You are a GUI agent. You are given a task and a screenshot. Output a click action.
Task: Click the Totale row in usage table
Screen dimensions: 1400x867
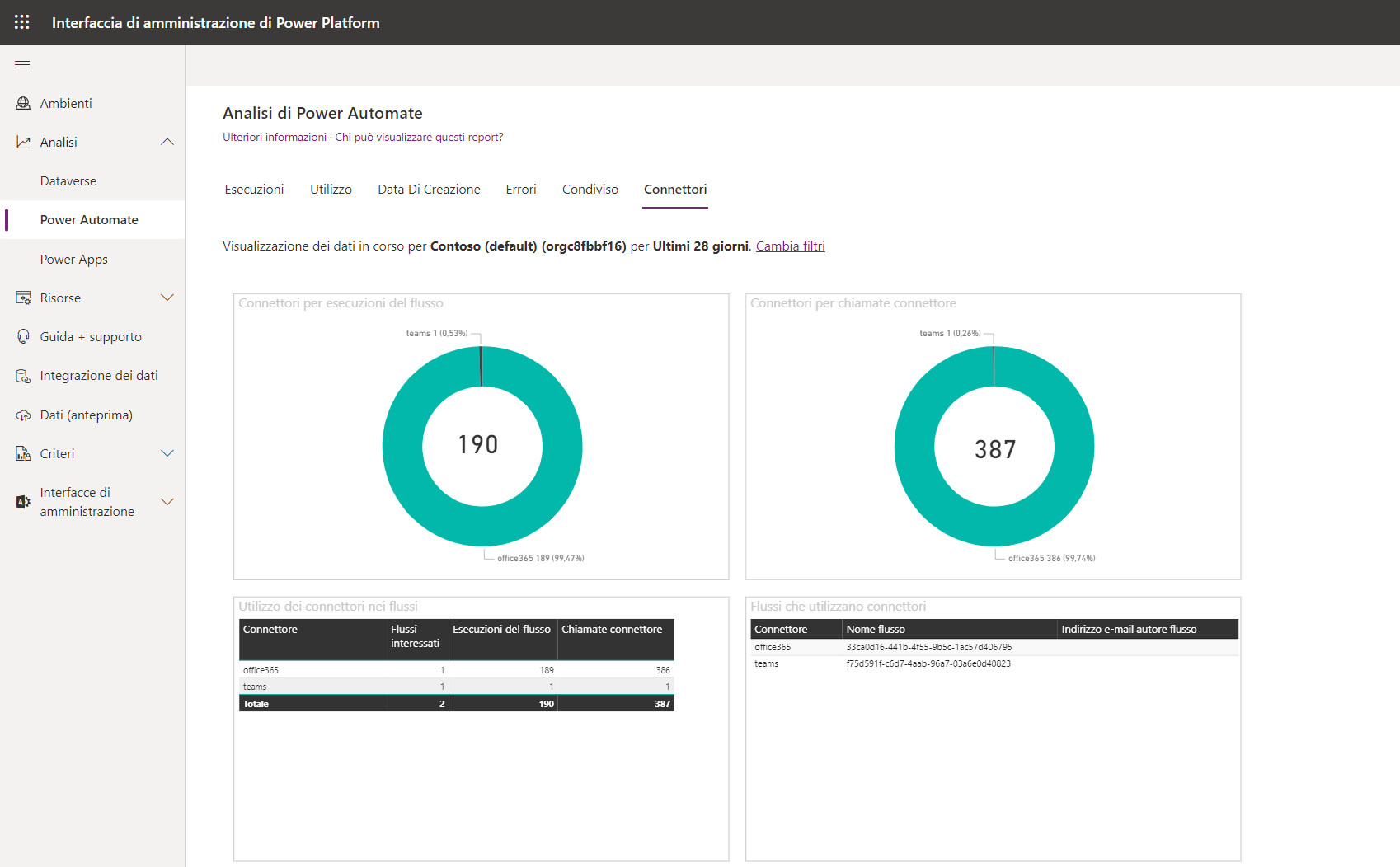457,704
